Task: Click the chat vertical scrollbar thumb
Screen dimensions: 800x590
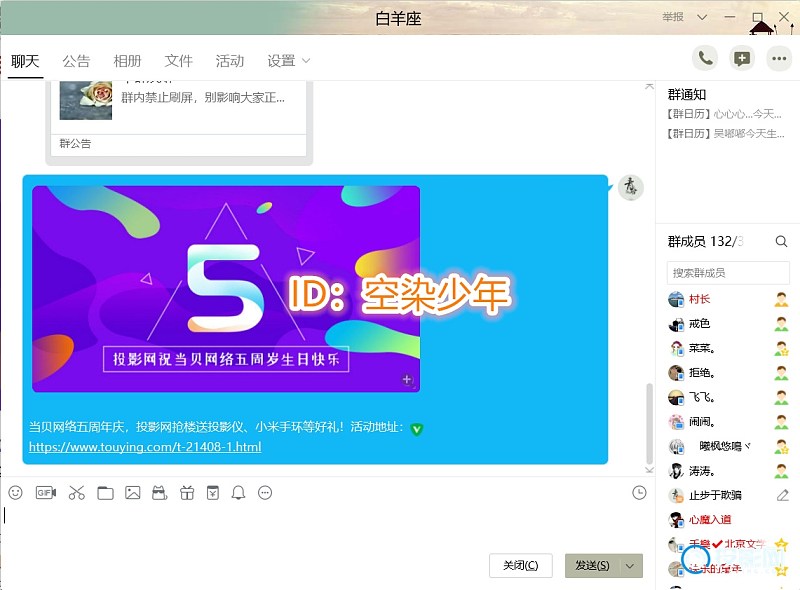Action: (649, 423)
